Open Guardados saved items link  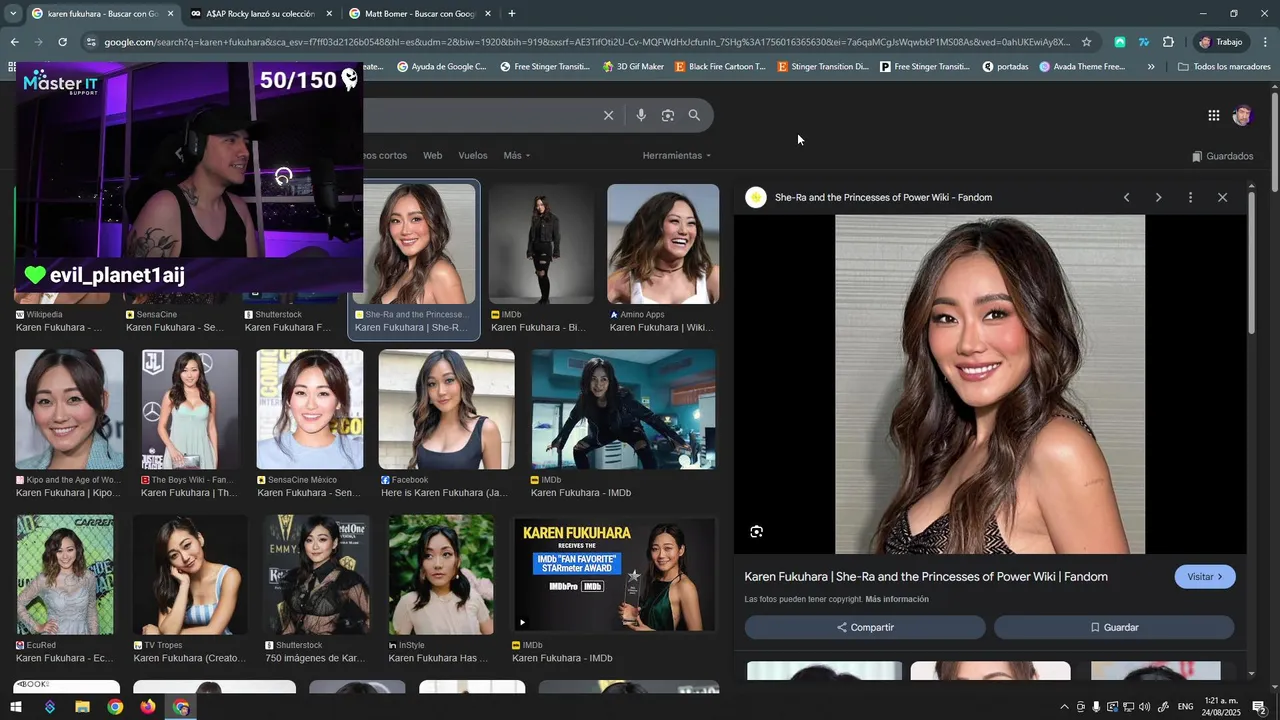point(1222,156)
